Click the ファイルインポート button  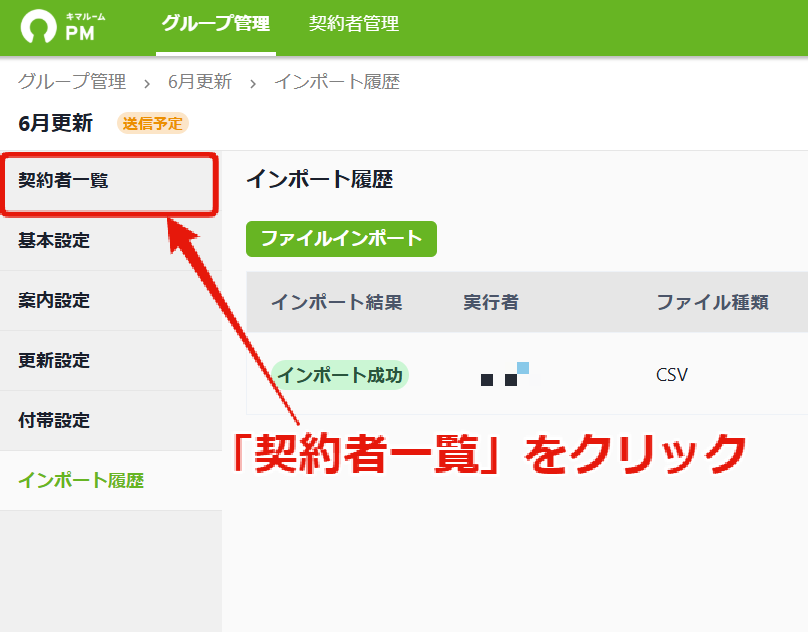point(341,239)
